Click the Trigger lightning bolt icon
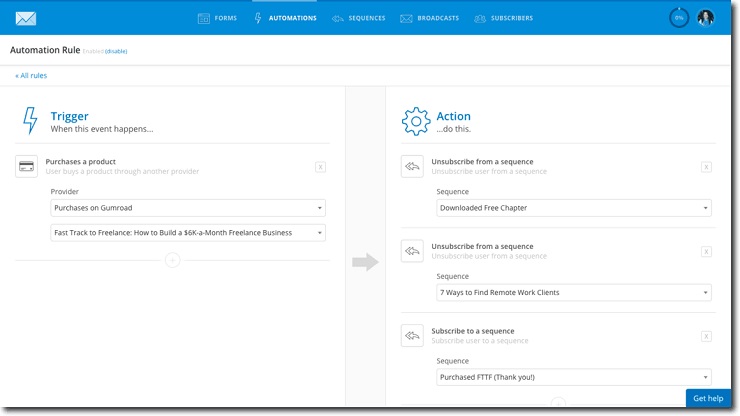 pyautogui.click(x=30, y=120)
